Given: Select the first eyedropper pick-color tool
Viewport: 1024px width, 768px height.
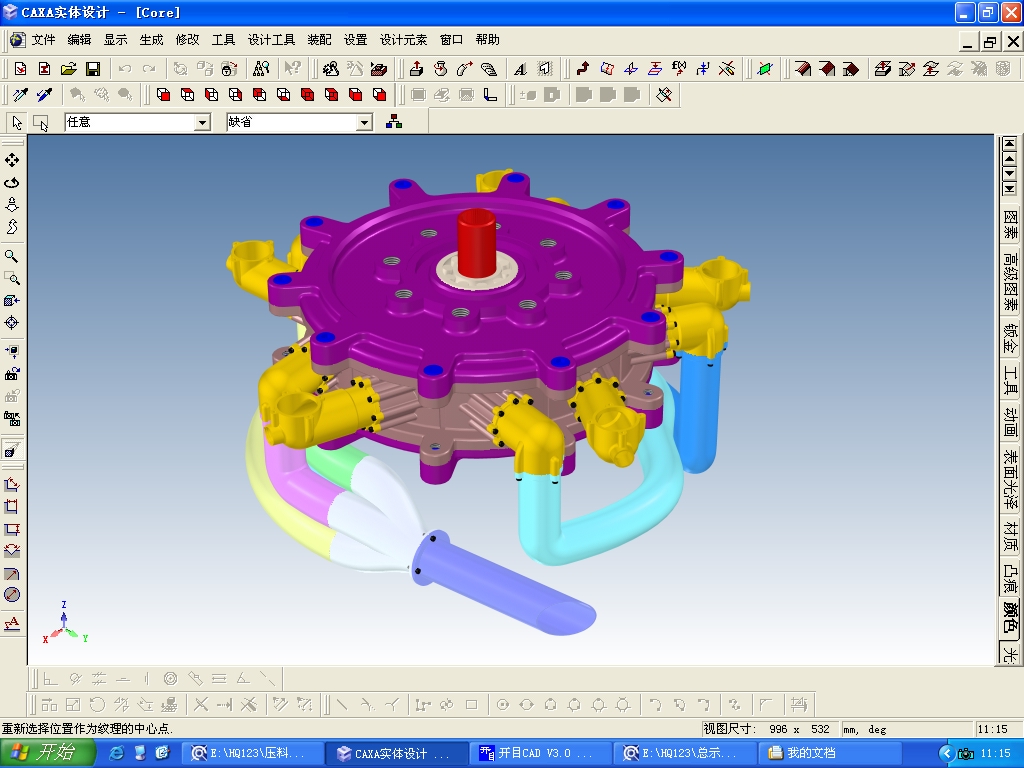Looking at the screenshot, I should (x=20, y=95).
